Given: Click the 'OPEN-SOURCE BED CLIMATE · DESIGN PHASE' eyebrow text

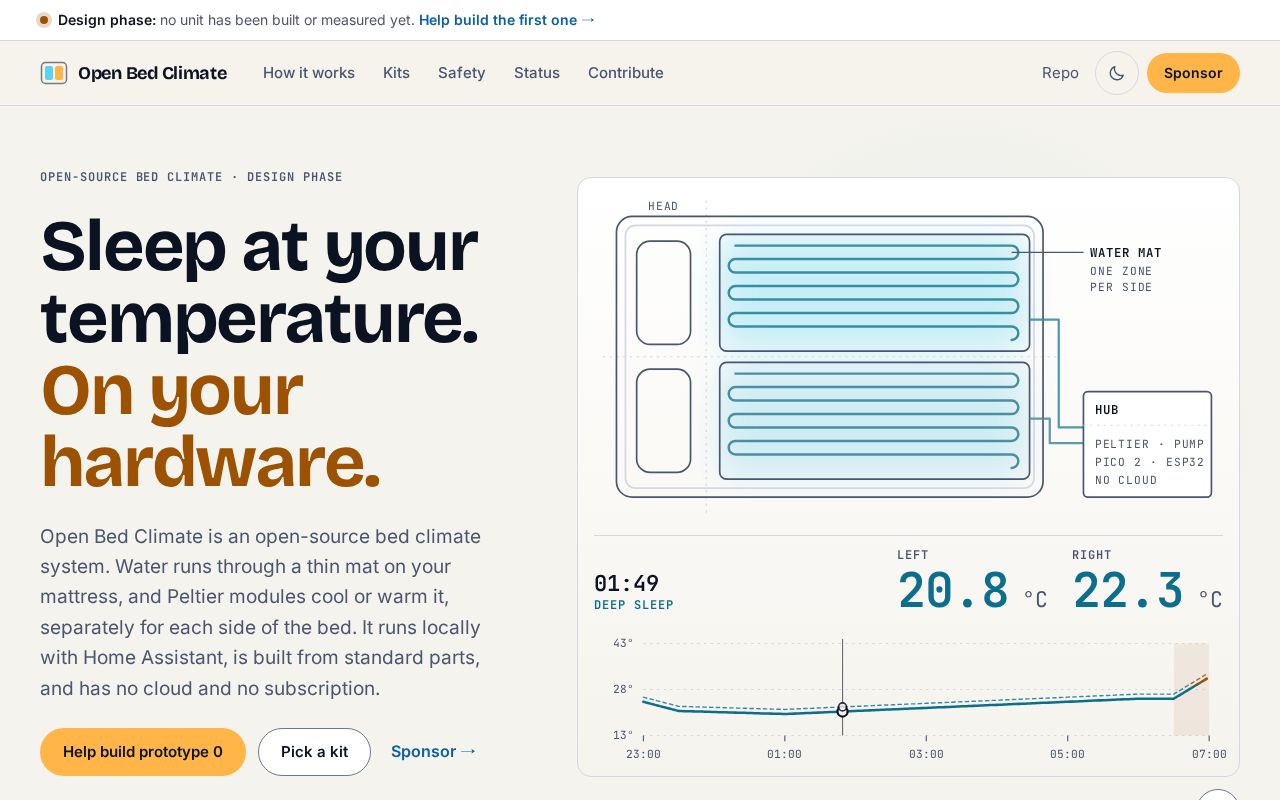Looking at the screenshot, I should tap(191, 177).
